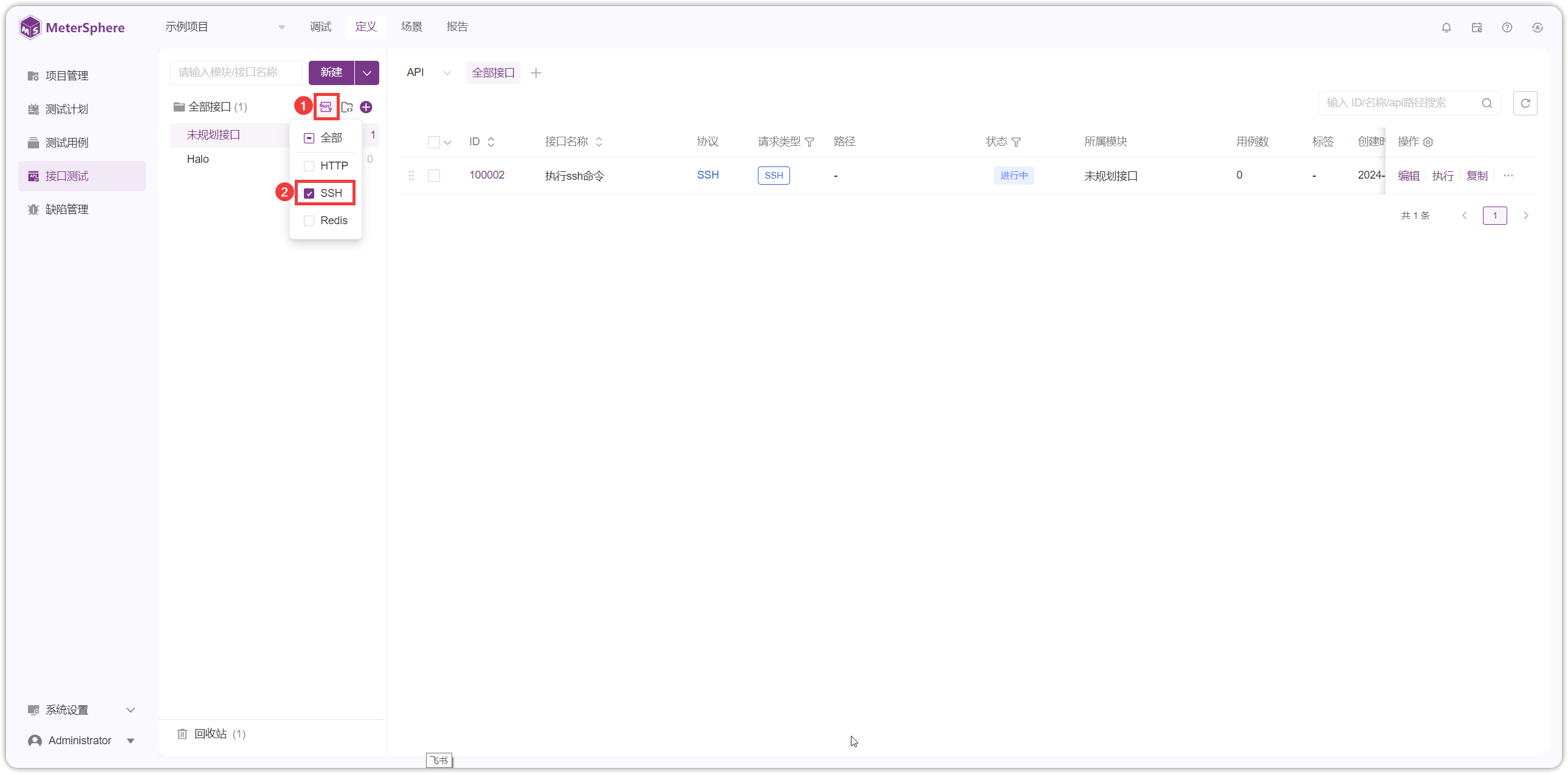Viewport: 1568px width, 774px height.
Task: Open the help question-mark icon
Action: [1507, 27]
